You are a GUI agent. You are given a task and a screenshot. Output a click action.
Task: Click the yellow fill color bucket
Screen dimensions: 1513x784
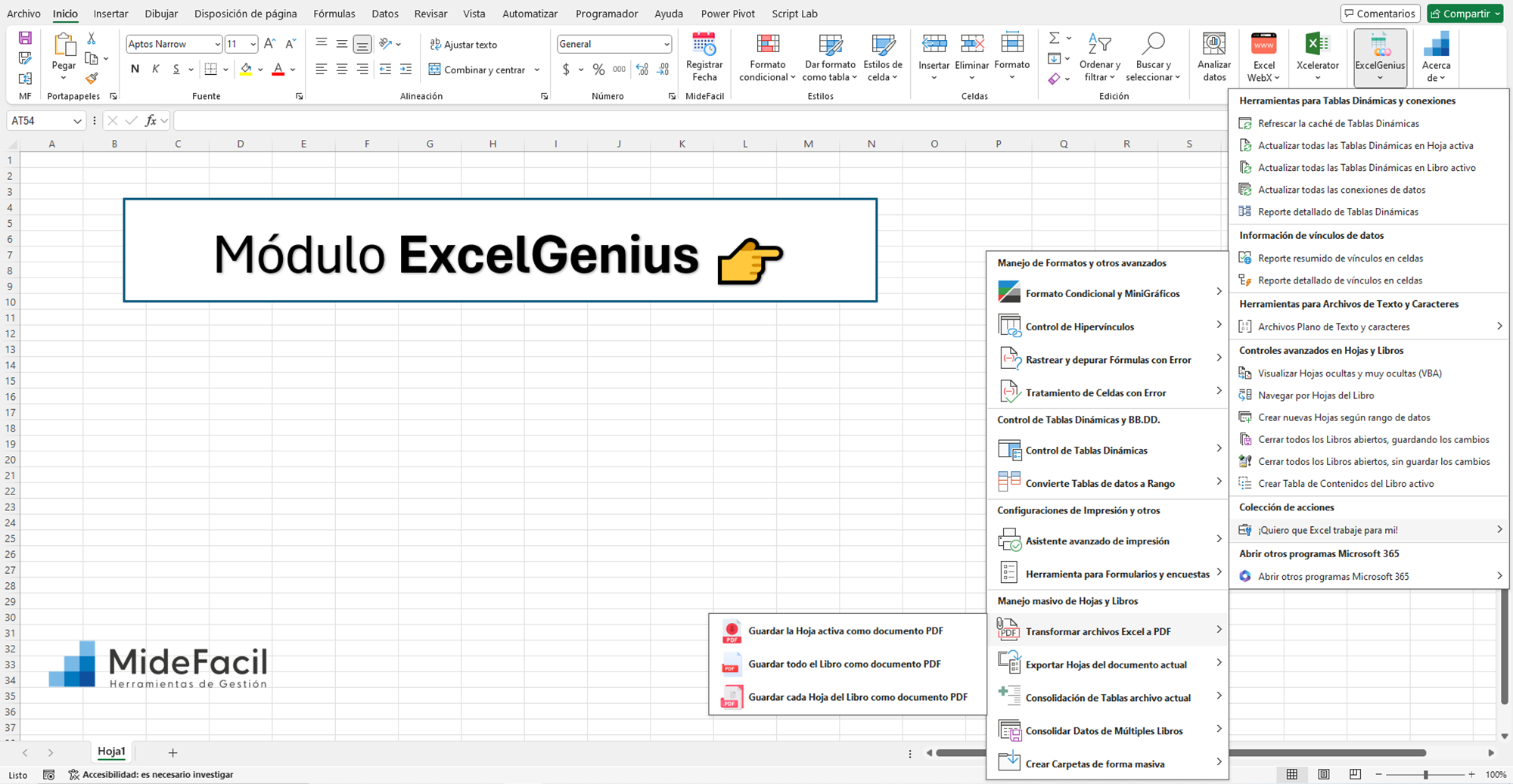click(246, 70)
